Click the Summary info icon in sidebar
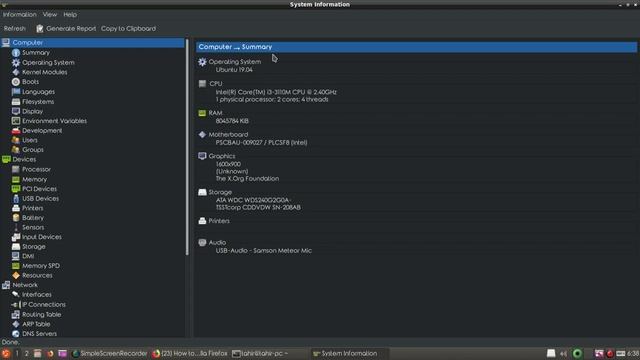Image resolution: width=640 pixels, height=360 pixels. click(16, 53)
